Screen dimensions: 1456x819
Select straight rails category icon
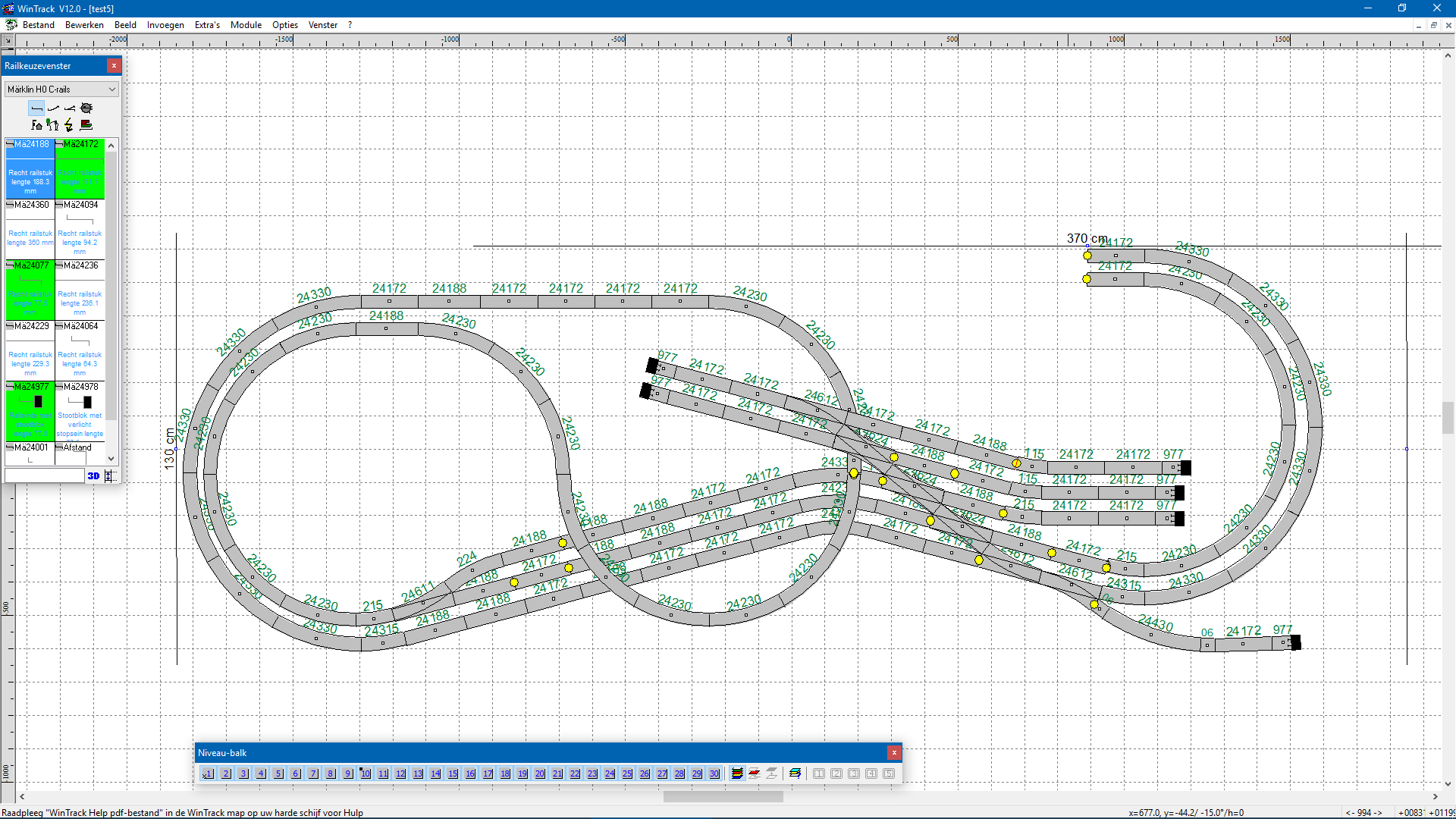(36, 108)
